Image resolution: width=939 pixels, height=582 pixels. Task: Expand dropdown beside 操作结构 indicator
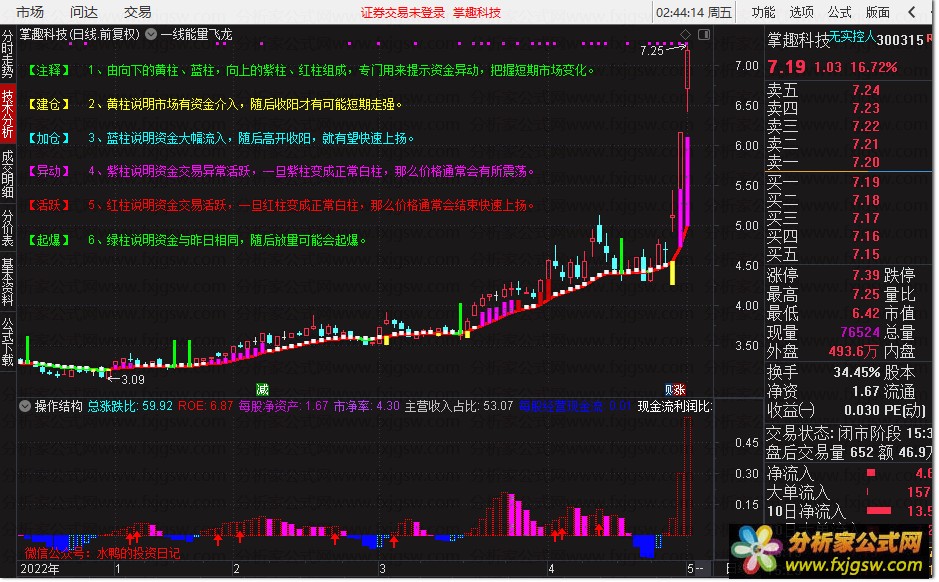pos(25,406)
